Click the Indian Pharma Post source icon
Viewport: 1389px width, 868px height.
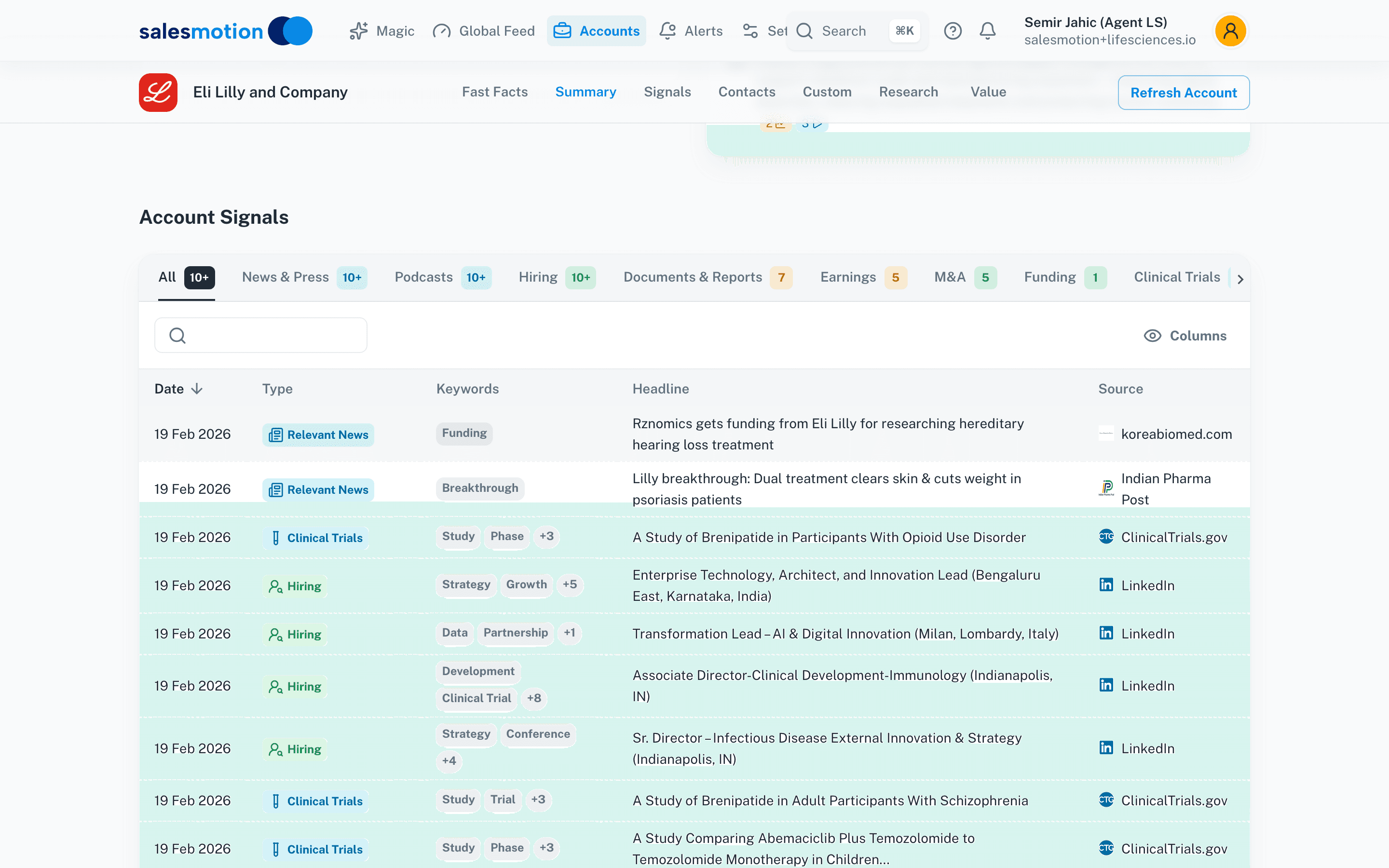[x=1106, y=488]
